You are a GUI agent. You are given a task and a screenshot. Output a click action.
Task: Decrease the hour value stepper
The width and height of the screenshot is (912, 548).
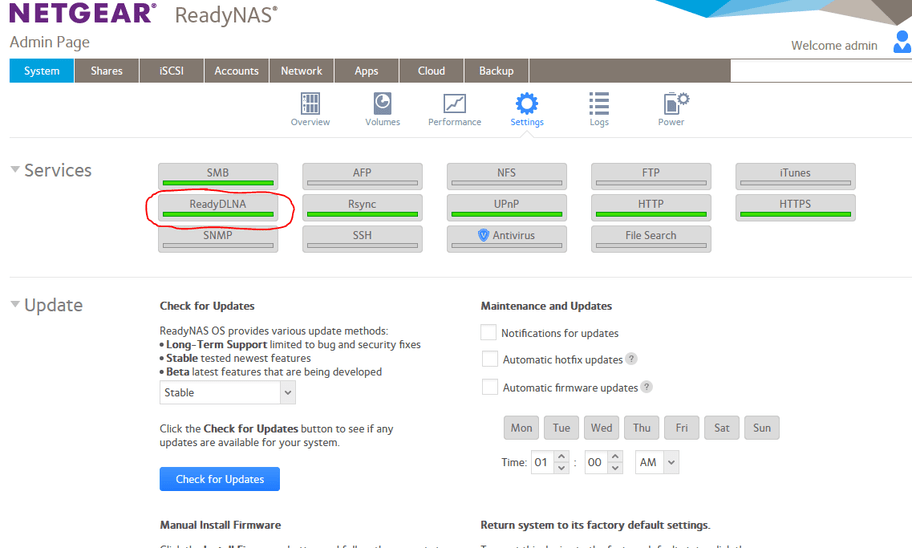coord(561,468)
